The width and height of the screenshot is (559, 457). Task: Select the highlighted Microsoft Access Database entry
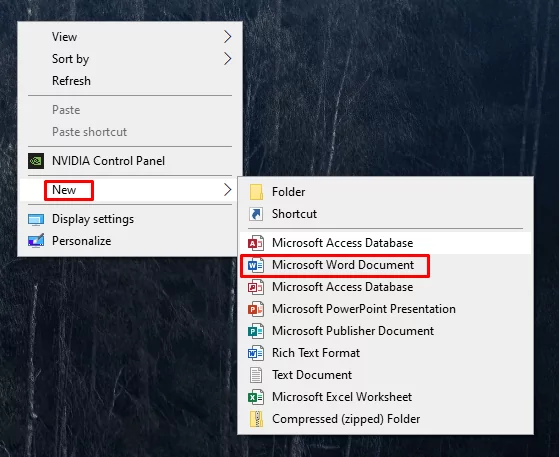pos(385,243)
